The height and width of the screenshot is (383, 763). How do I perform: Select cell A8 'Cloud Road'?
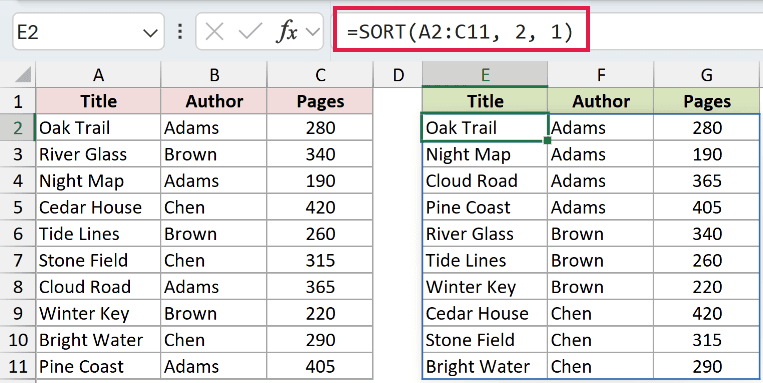[x=98, y=287]
